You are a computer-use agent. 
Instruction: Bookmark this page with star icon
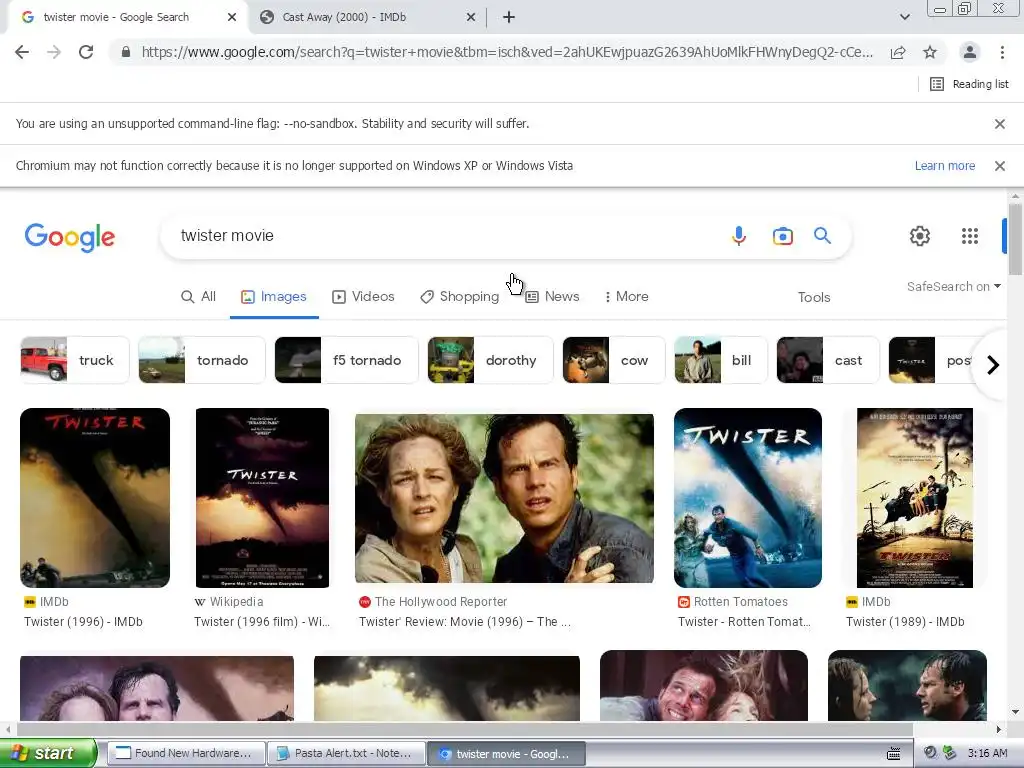(x=930, y=52)
